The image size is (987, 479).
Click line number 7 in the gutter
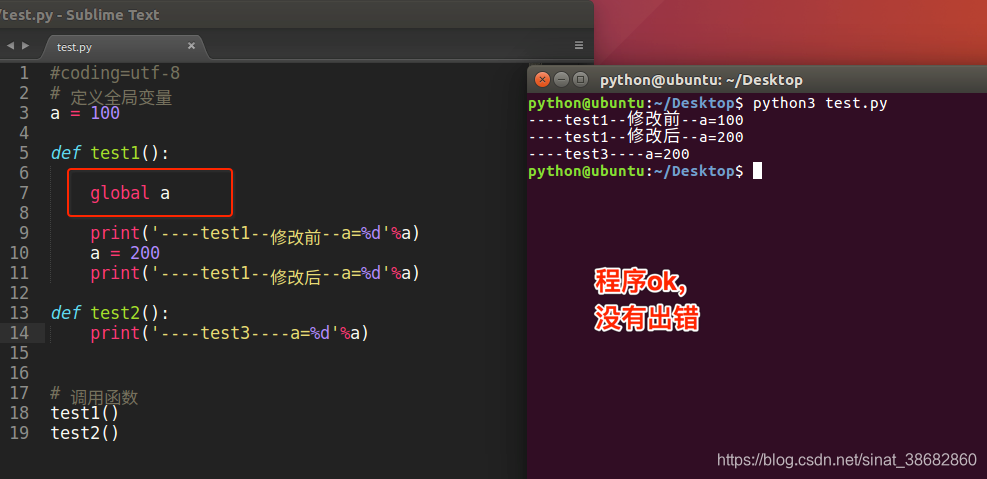pyautogui.click(x=23, y=193)
